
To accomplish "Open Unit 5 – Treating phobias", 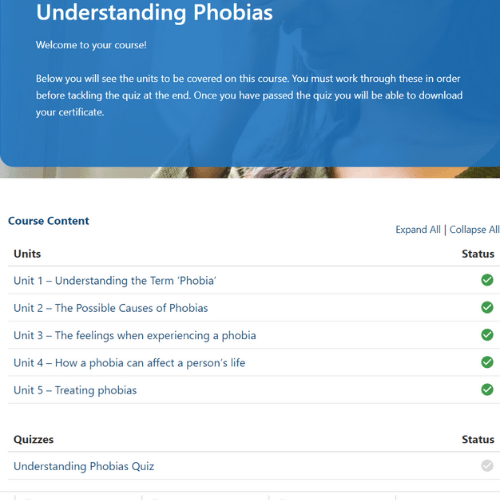I will click(75, 390).
